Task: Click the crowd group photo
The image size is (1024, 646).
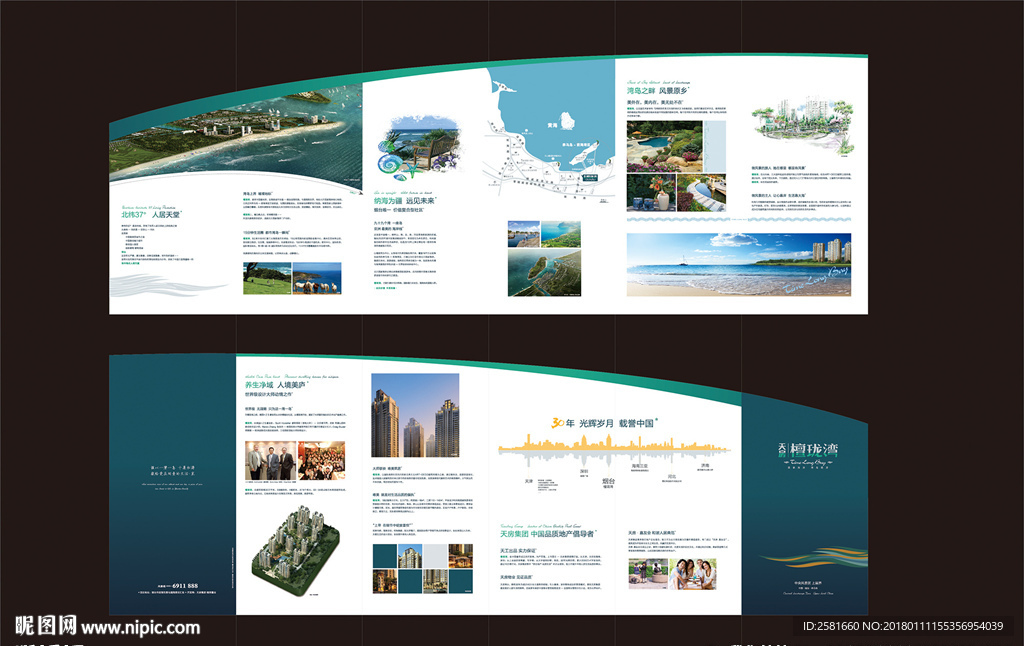Action: pos(321,461)
